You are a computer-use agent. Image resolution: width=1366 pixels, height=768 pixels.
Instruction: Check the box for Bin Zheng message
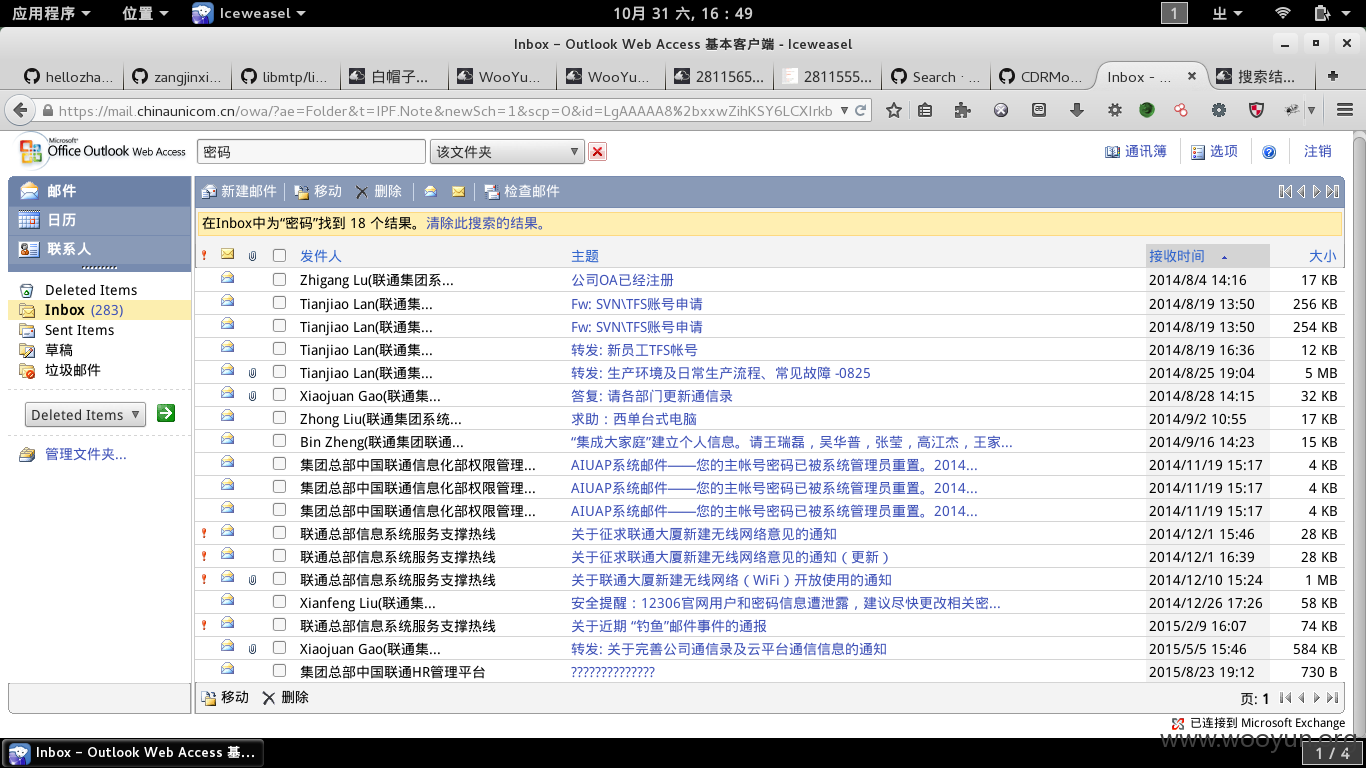(x=279, y=441)
